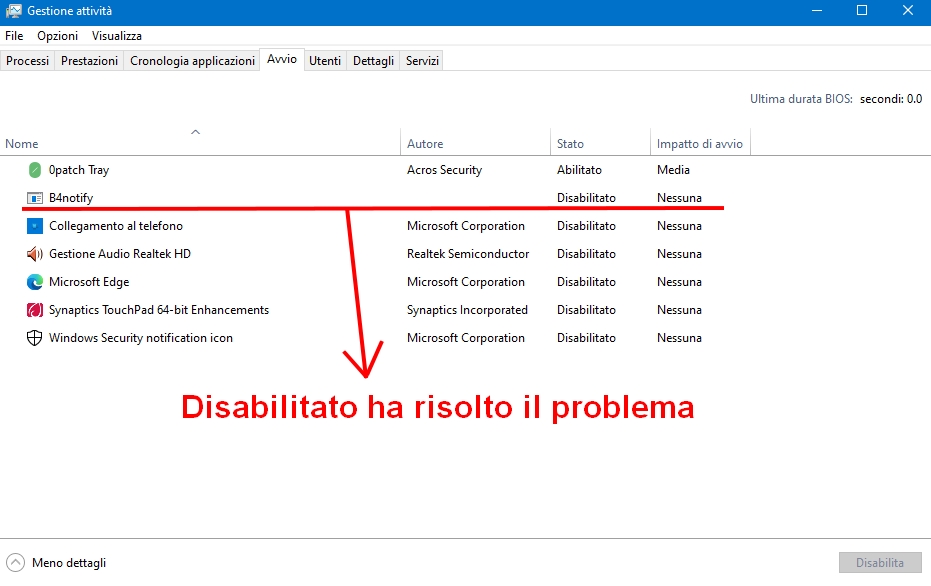Click the Realtek Semiconductor author cell
This screenshot has width=931, height=586.
tap(468, 254)
